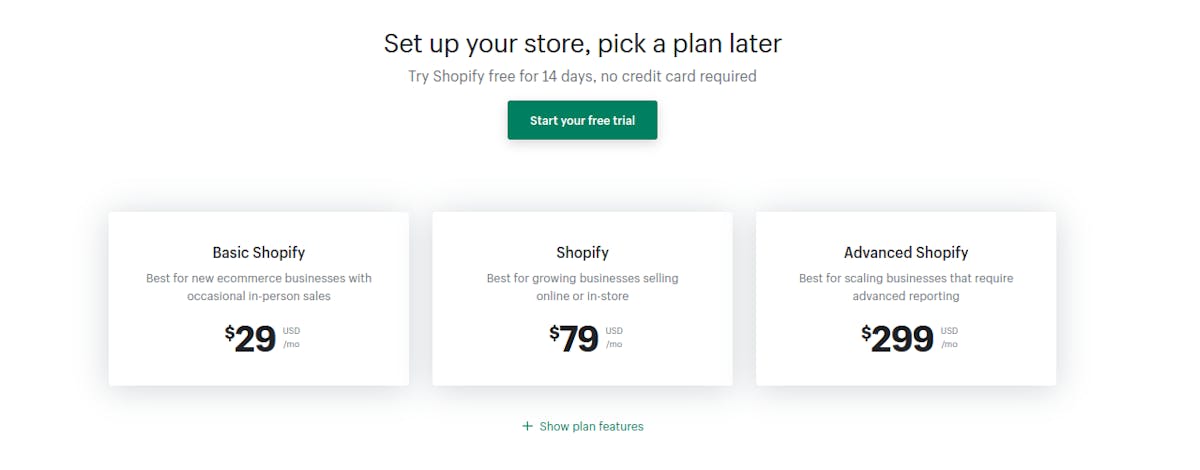
Task: Click the Set up your store heading
Action: 582,43
